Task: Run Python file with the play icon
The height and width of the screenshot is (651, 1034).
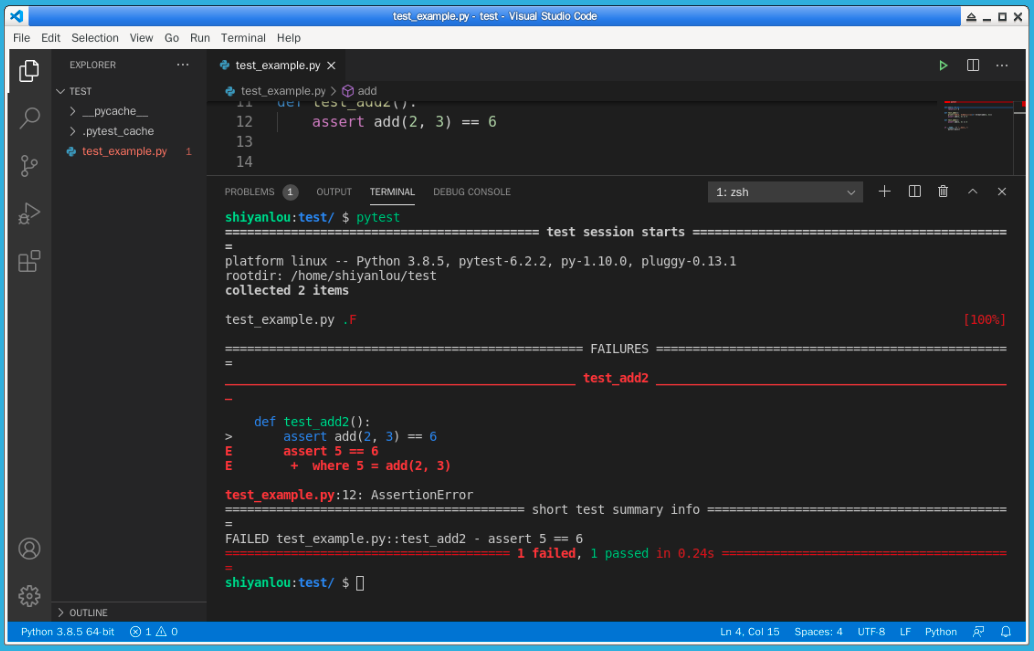Action: tap(943, 65)
